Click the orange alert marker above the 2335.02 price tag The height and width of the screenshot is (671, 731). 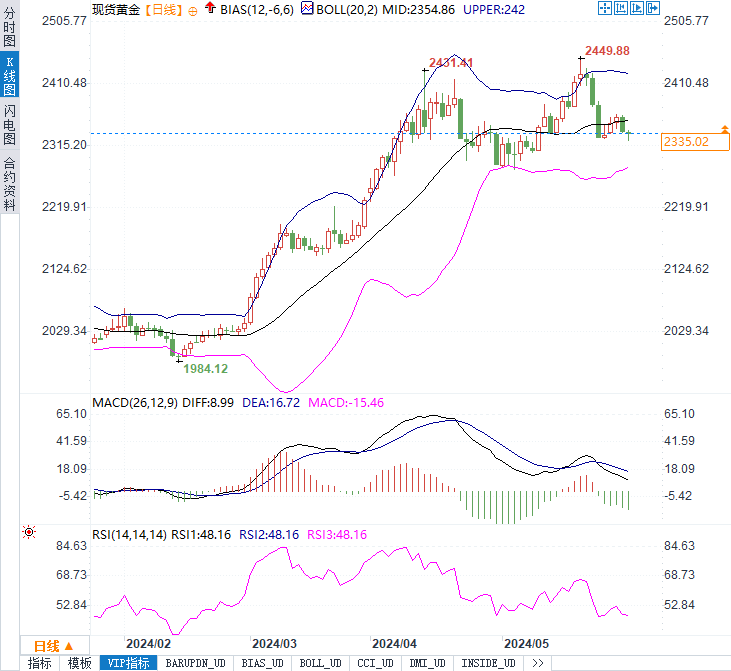(724, 129)
